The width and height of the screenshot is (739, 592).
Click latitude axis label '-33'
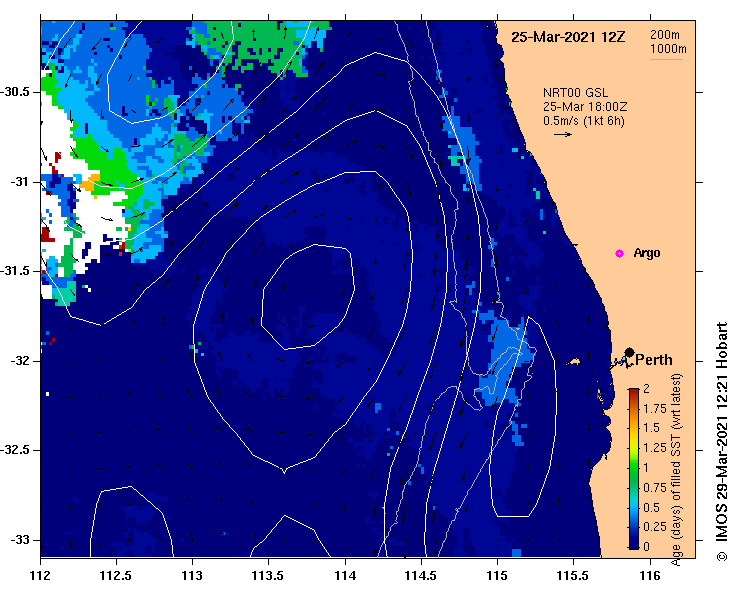click(x=20, y=540)
